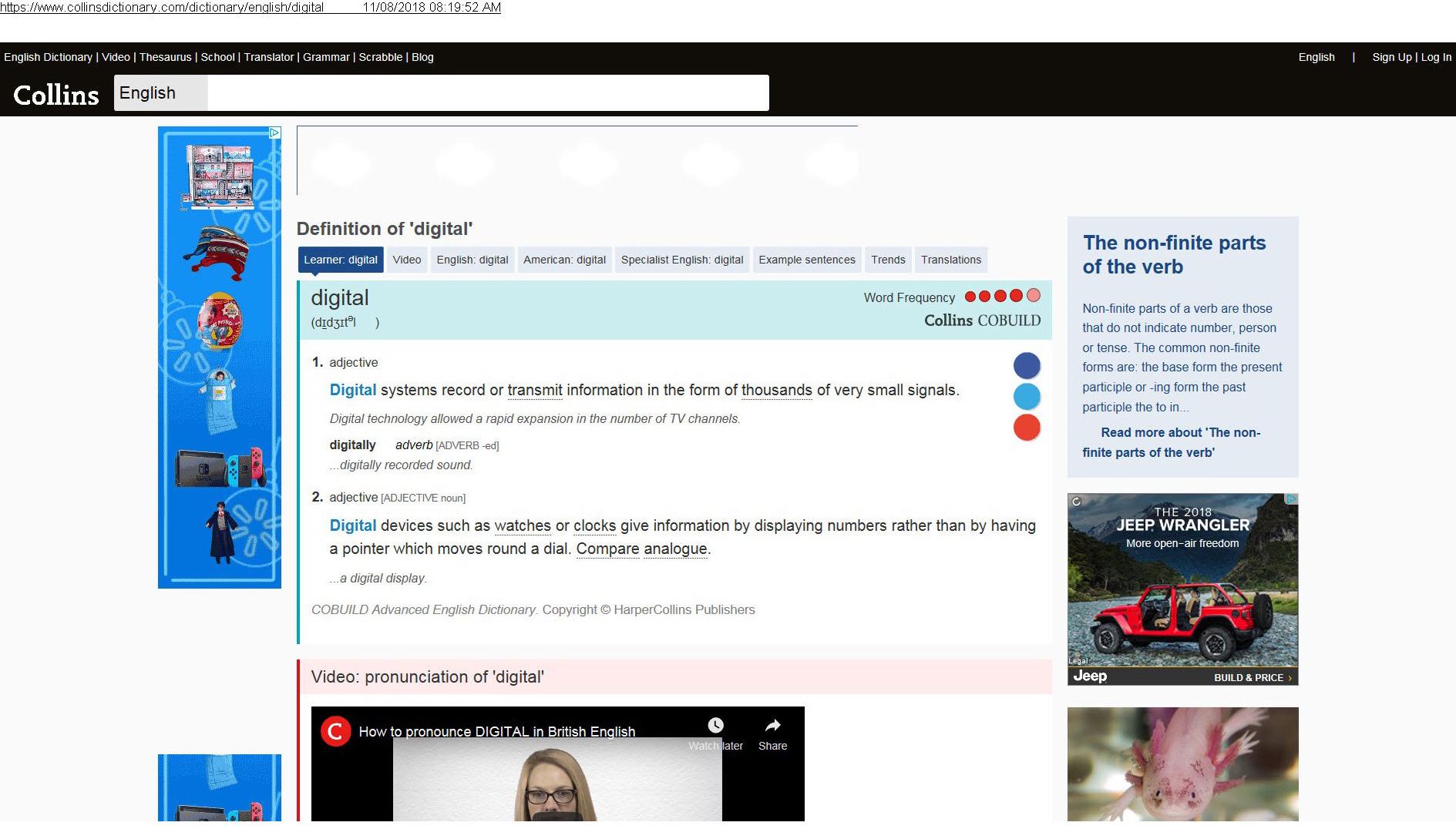Click the red circular share button
The height and width of the screenshot is (829, 1456).
(x=1026, y=427)
